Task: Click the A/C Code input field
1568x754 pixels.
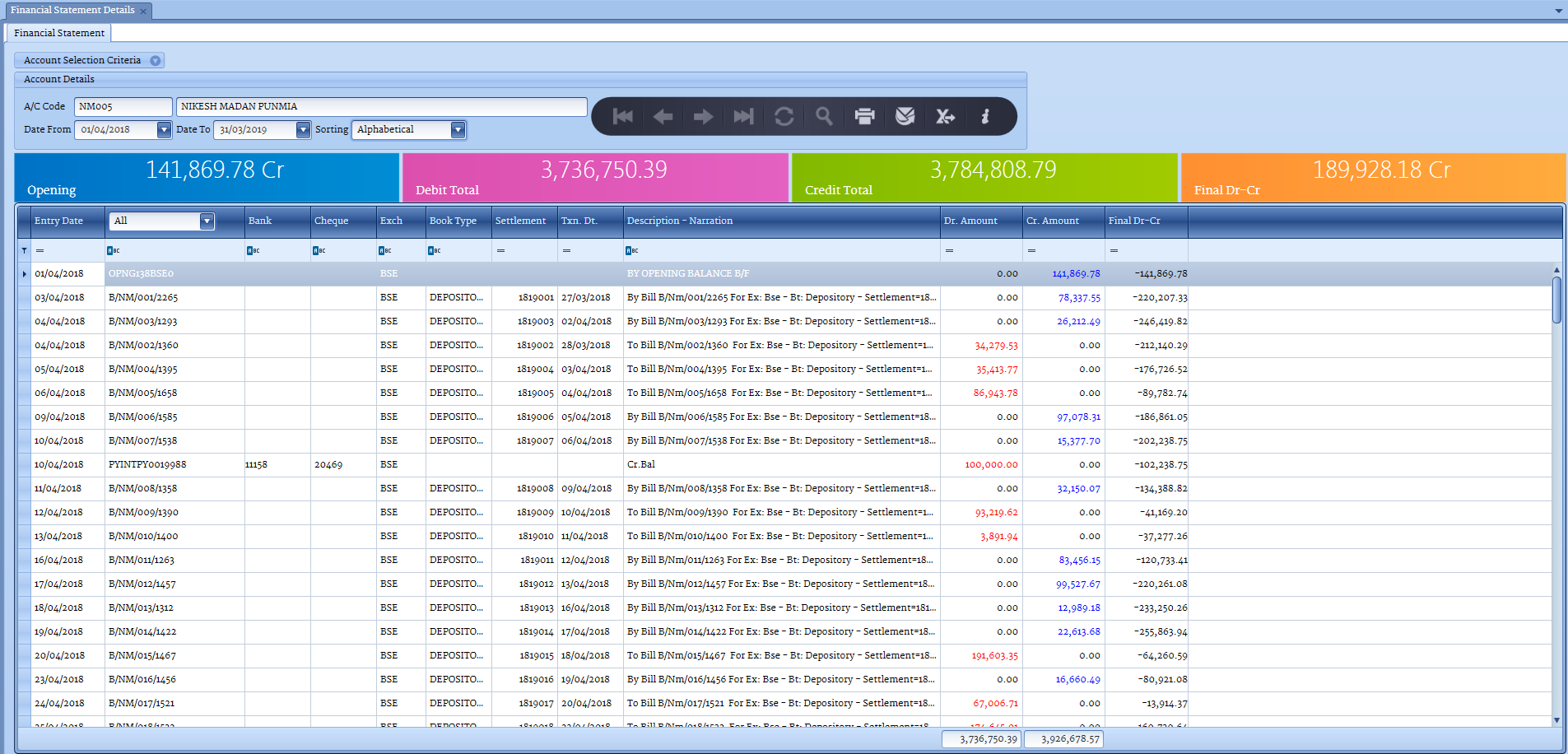Action: tap(123, 107)
